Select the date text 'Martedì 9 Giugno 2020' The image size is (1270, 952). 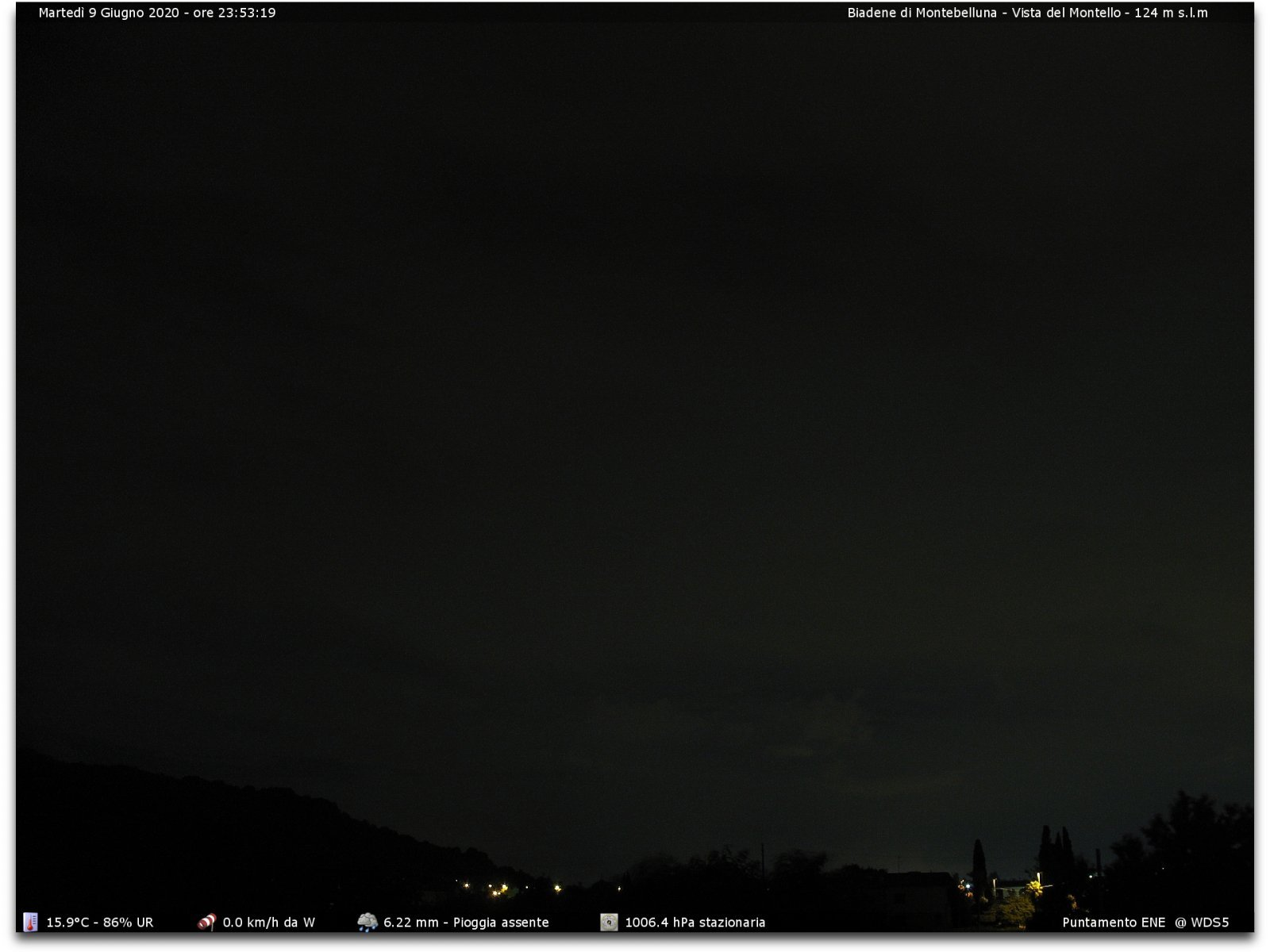pyautogui.click(x=109, y=13)
